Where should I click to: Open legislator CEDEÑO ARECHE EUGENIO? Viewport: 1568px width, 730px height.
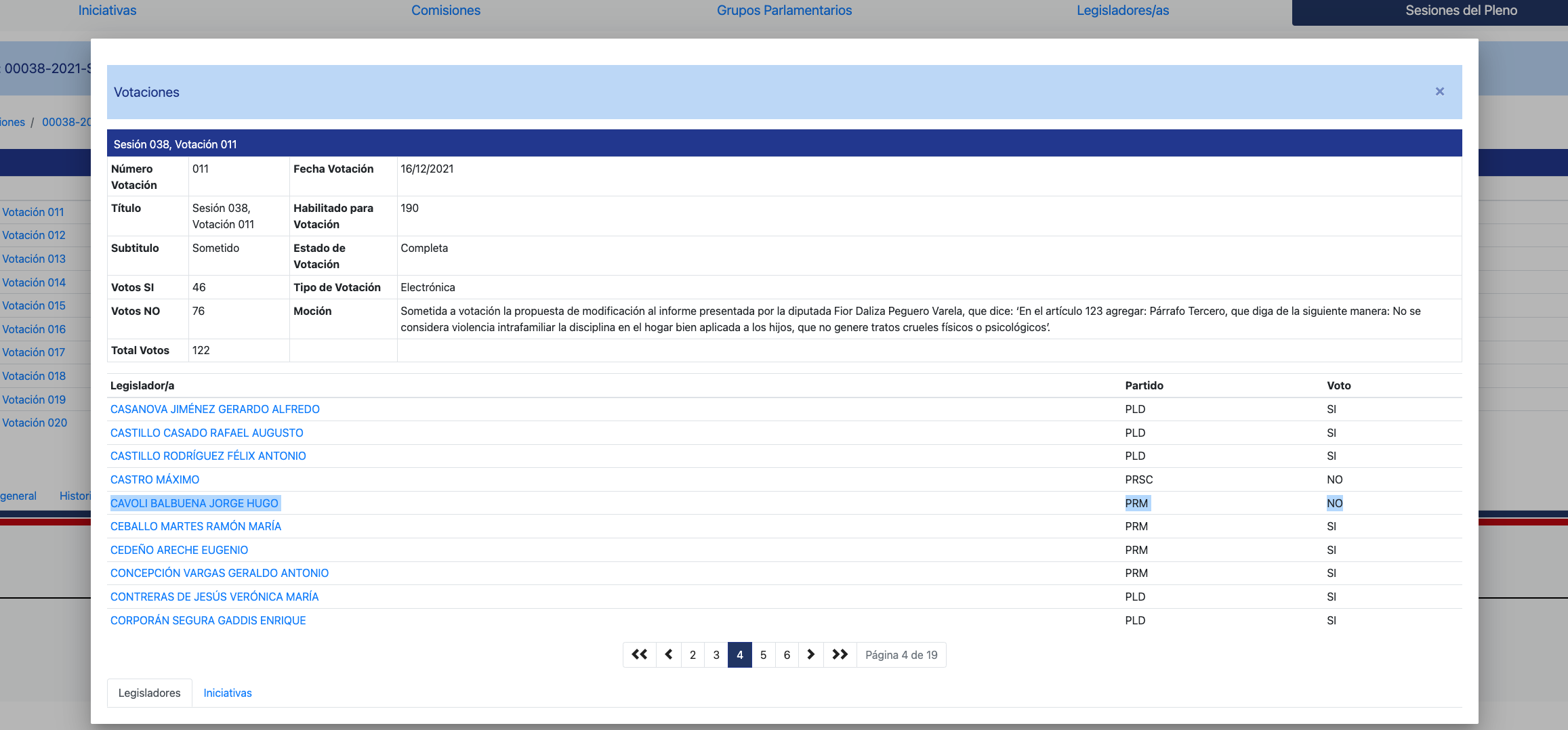pyautogui.click(x=179, y=550)
